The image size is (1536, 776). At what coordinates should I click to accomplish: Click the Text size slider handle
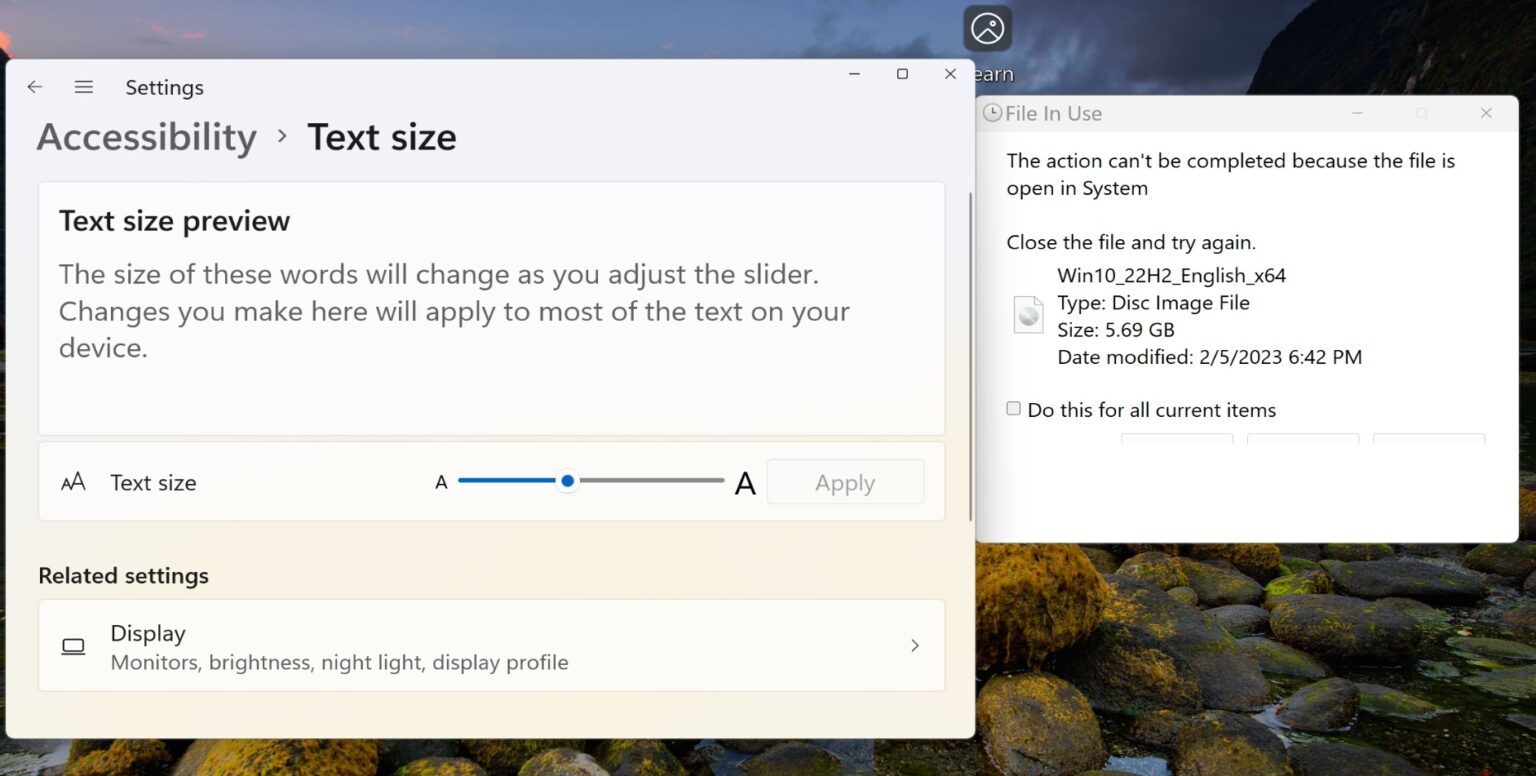tap(568, 481)
